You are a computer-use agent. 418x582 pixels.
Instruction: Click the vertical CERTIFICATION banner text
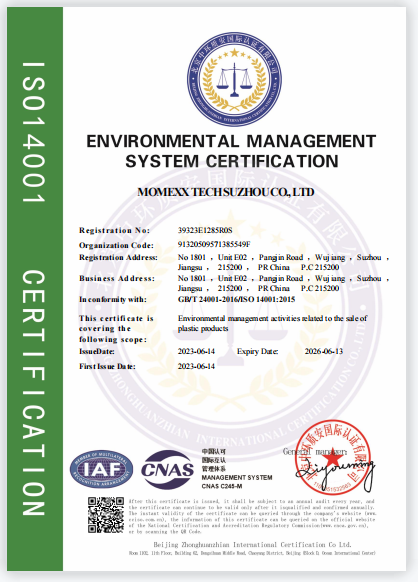click(34, 393)
